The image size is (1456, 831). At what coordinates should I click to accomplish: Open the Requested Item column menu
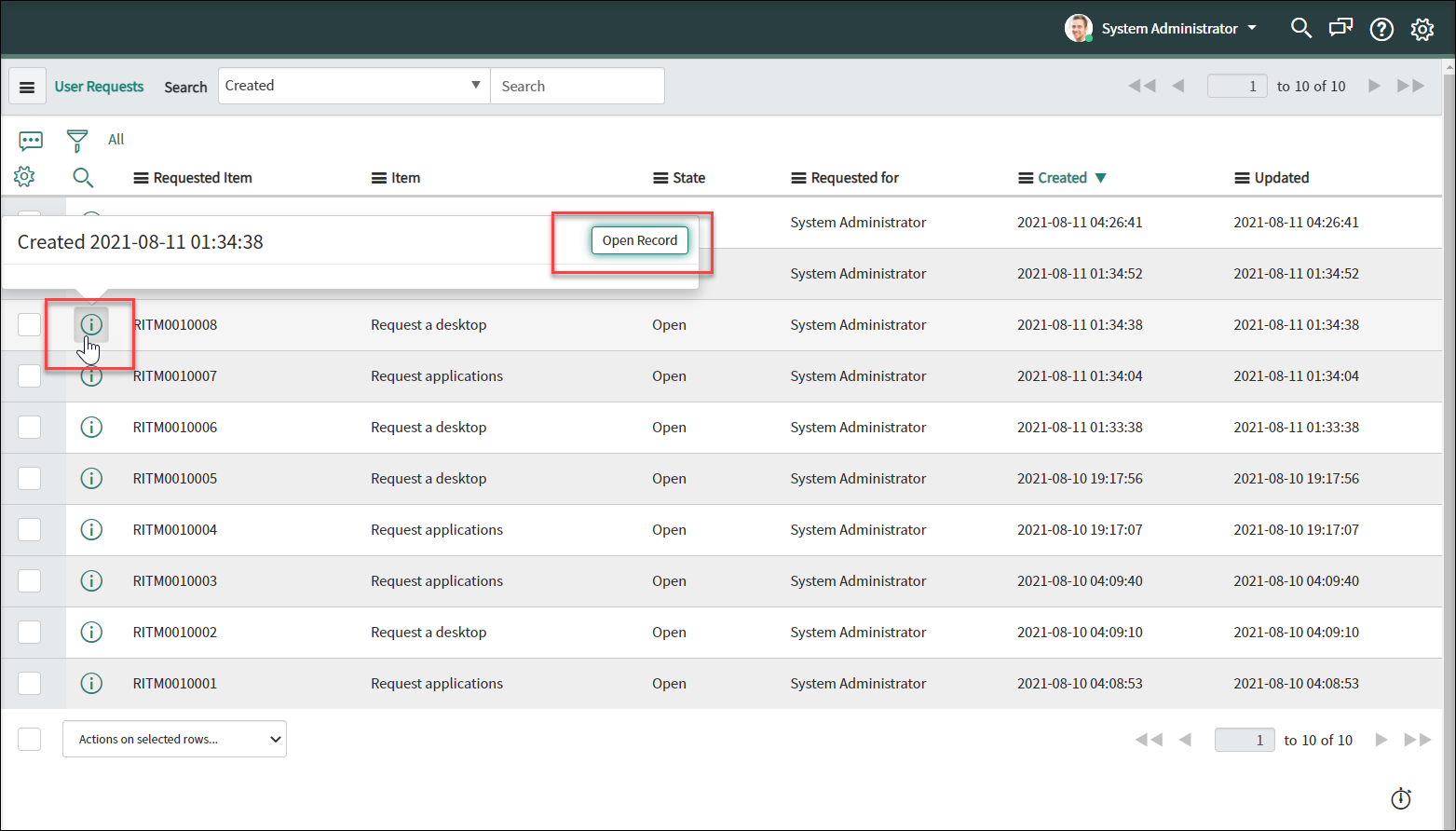(x=142, y=178)
